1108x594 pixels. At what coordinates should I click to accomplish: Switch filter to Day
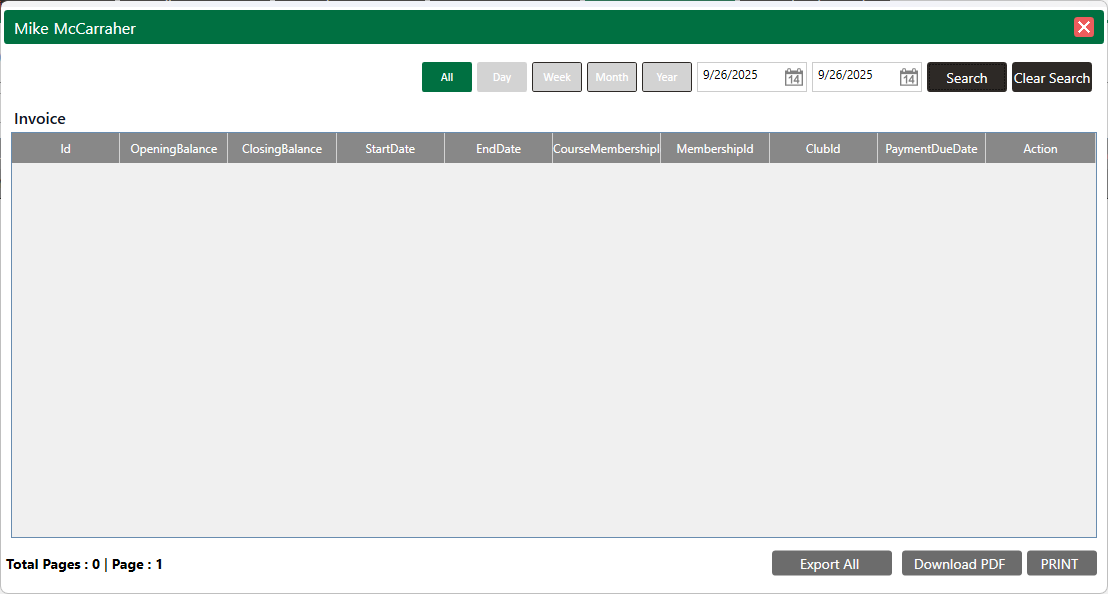tap(502, 77)
